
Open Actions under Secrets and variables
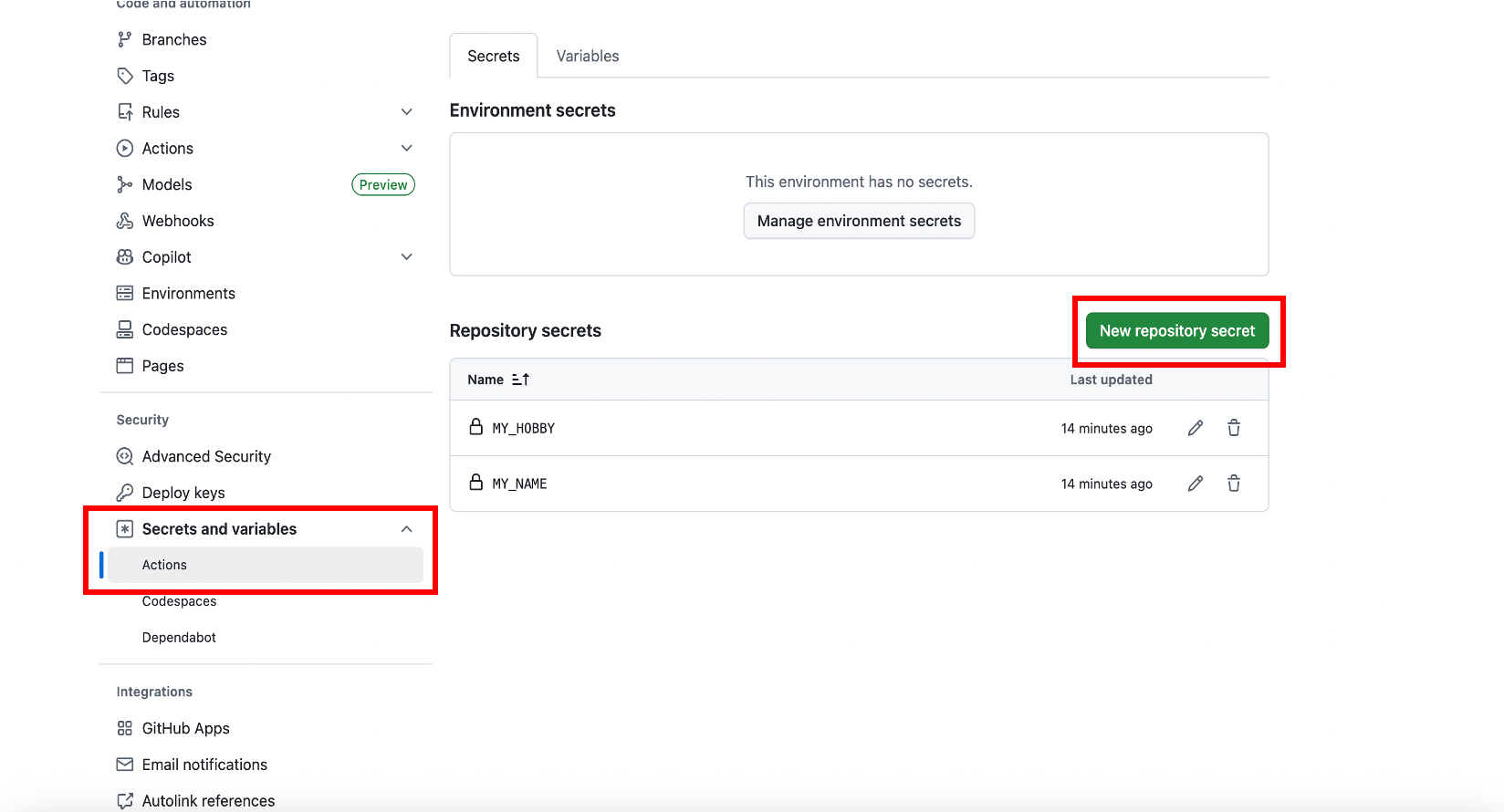[266, 565]
